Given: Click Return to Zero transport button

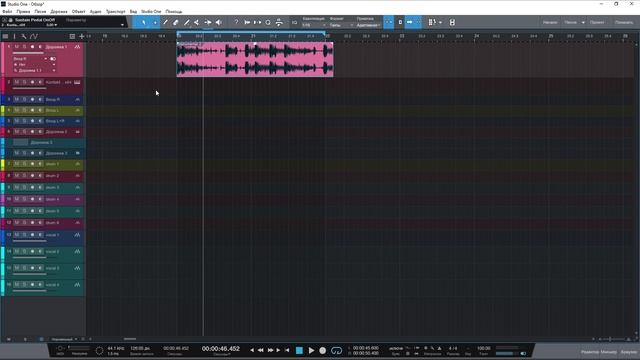Looking at the screenshot, I should click(287, 350).
